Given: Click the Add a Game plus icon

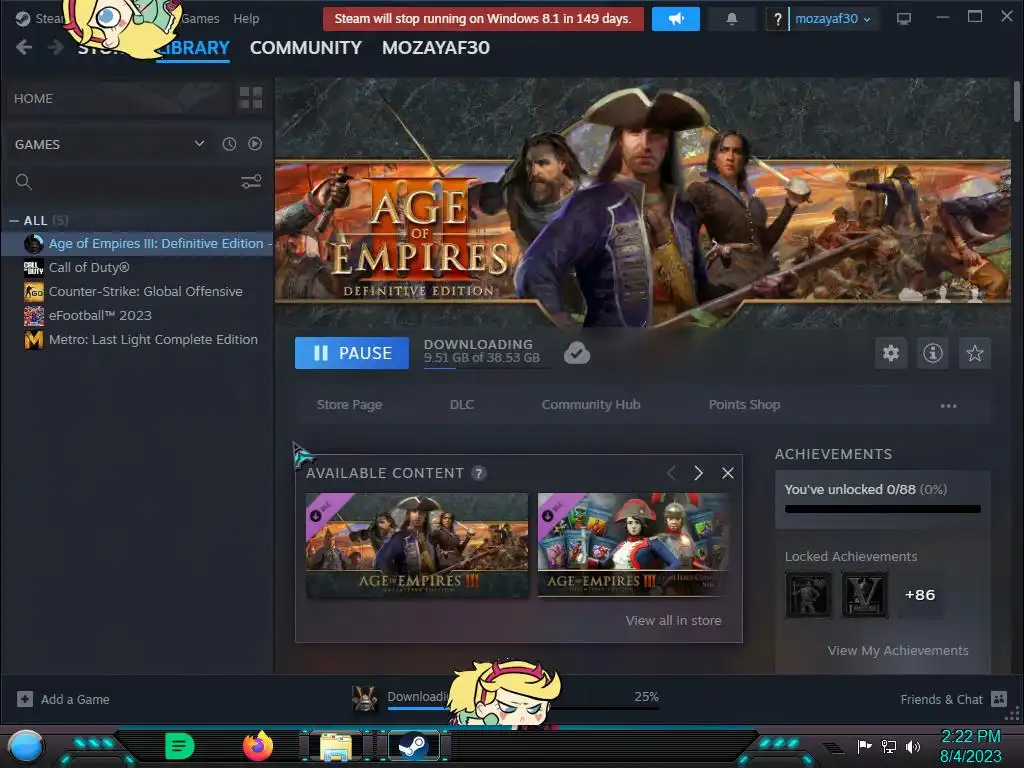Looking at the screenshot, I should pyautogui.click(x=25, y=699).
